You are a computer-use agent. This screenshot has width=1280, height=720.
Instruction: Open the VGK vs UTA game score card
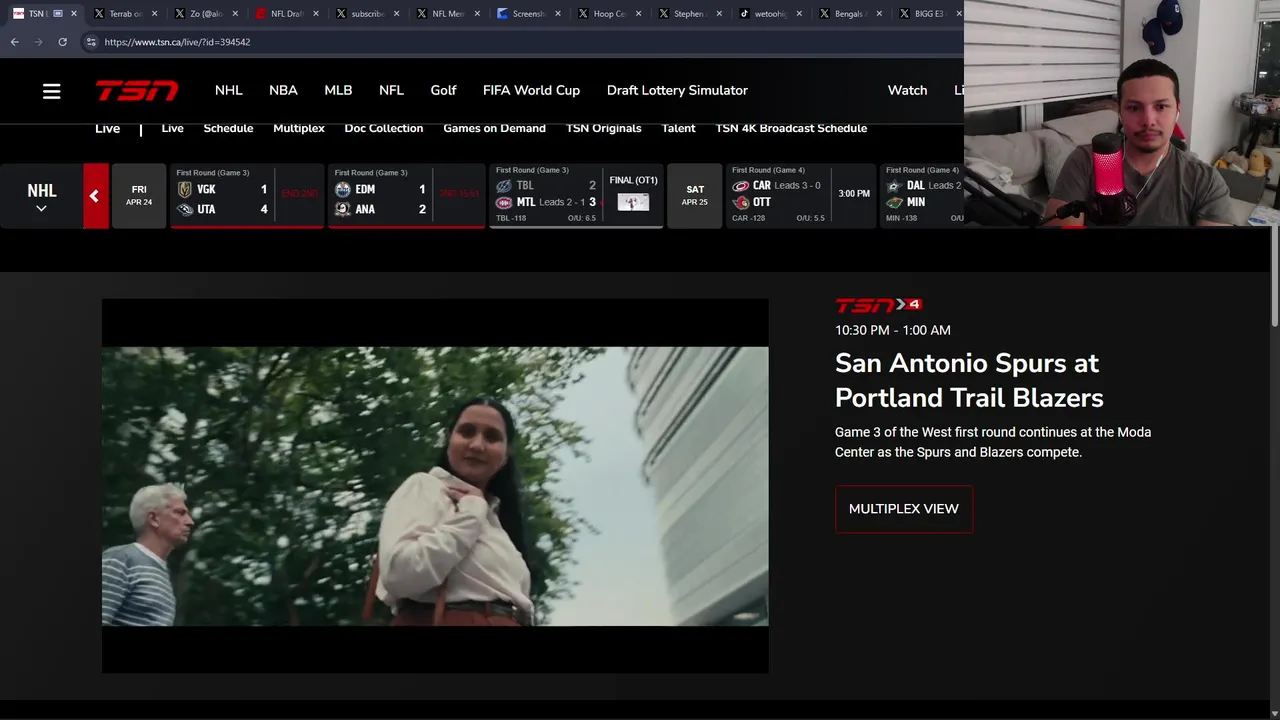pyautogui.click(x=247, y=196)
